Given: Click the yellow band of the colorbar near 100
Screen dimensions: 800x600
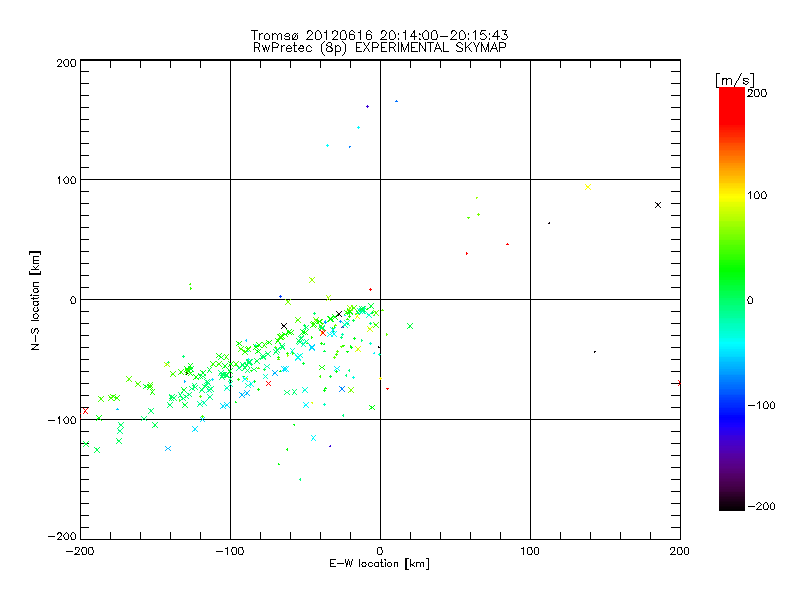Looking at the screenshot, I should 732,195.
